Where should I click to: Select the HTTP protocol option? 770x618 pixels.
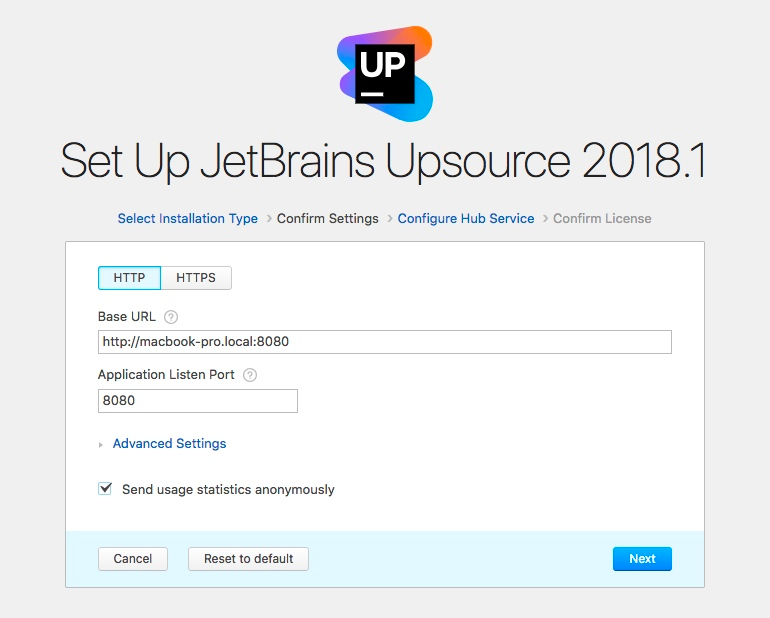[129, 277]
